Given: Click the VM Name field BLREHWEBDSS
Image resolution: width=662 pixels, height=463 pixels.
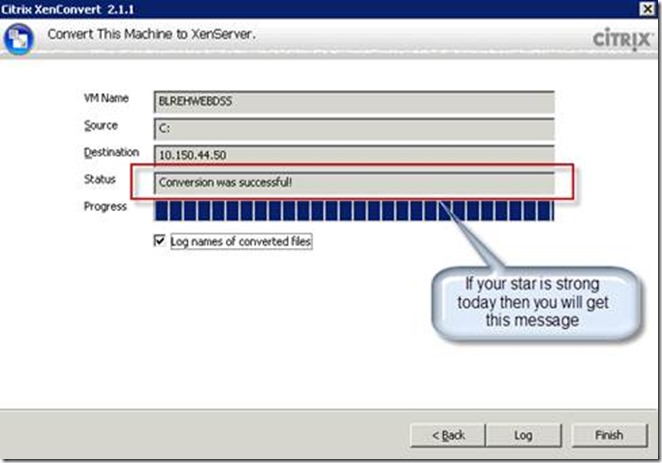Looking at the screenshot, I should 354,102.
